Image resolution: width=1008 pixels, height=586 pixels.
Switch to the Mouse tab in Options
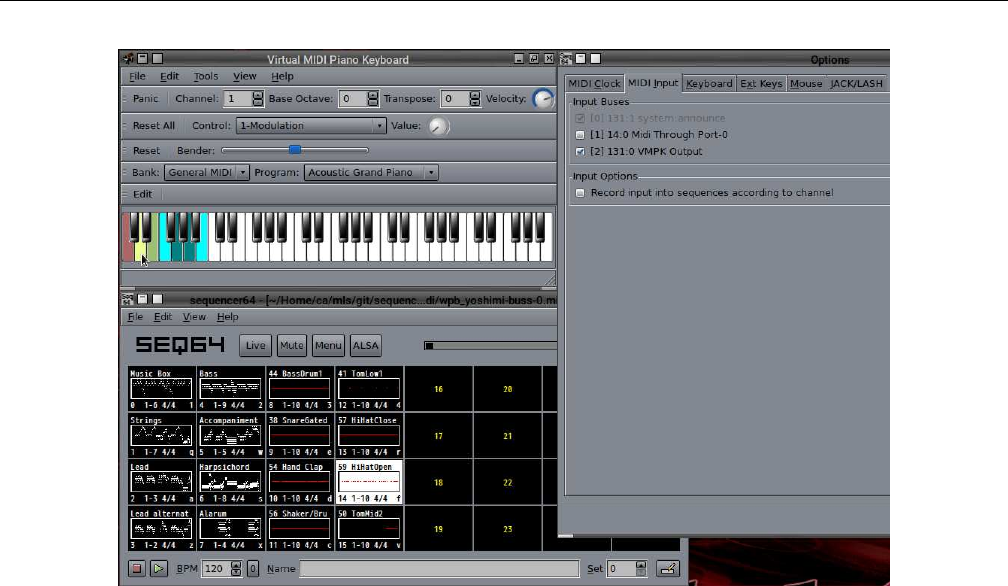806,84
